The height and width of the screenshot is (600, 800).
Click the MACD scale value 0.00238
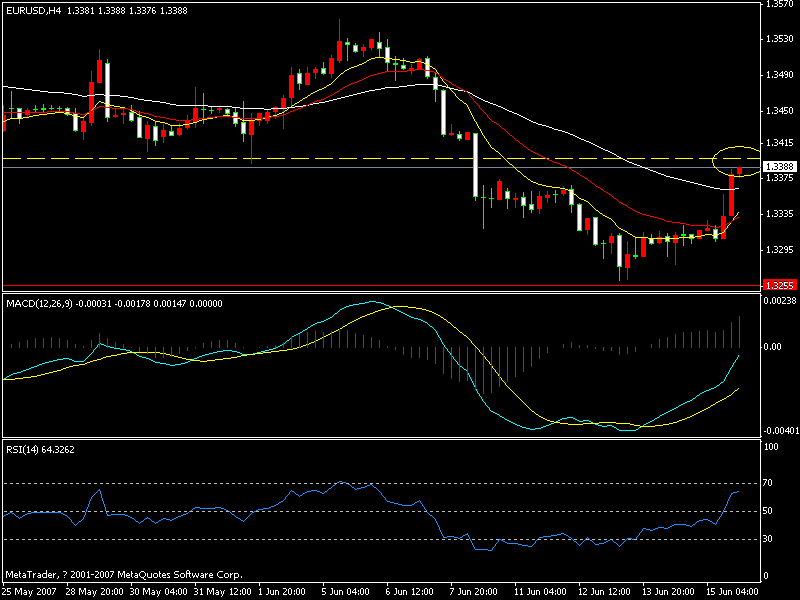[x=780, y=301]
